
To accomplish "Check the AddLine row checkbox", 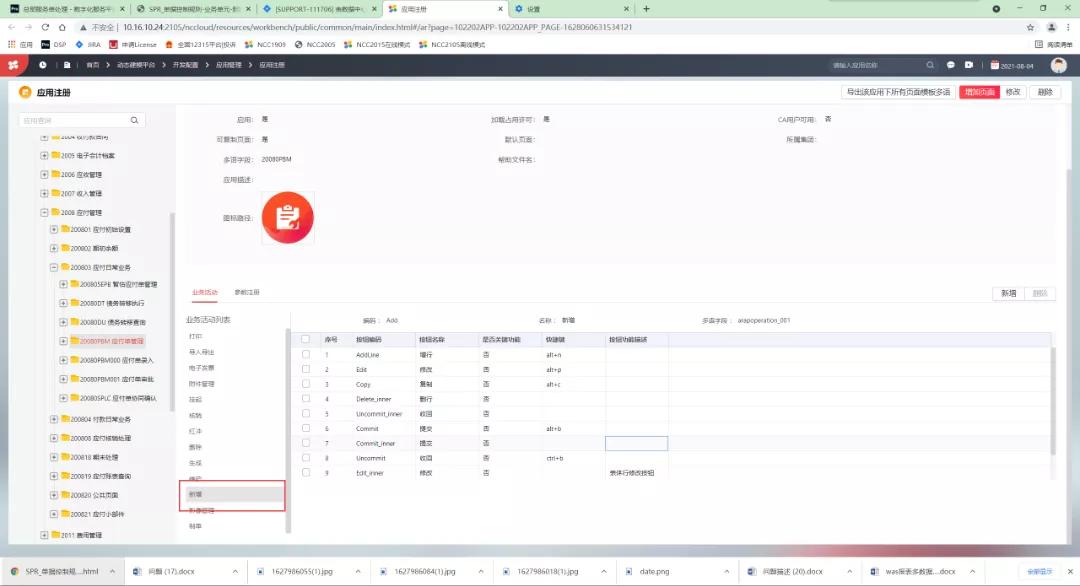I will (306, 355).
